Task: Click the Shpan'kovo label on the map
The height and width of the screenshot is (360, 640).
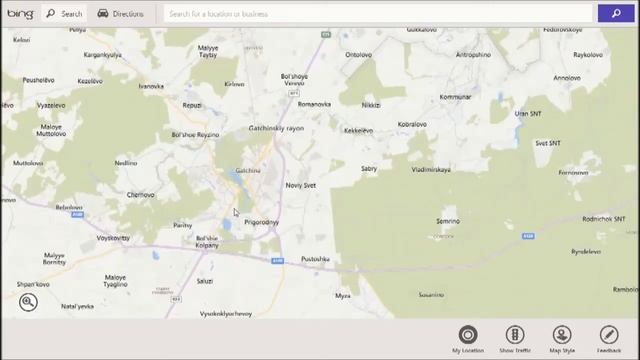Action: (x=33, y=284)
